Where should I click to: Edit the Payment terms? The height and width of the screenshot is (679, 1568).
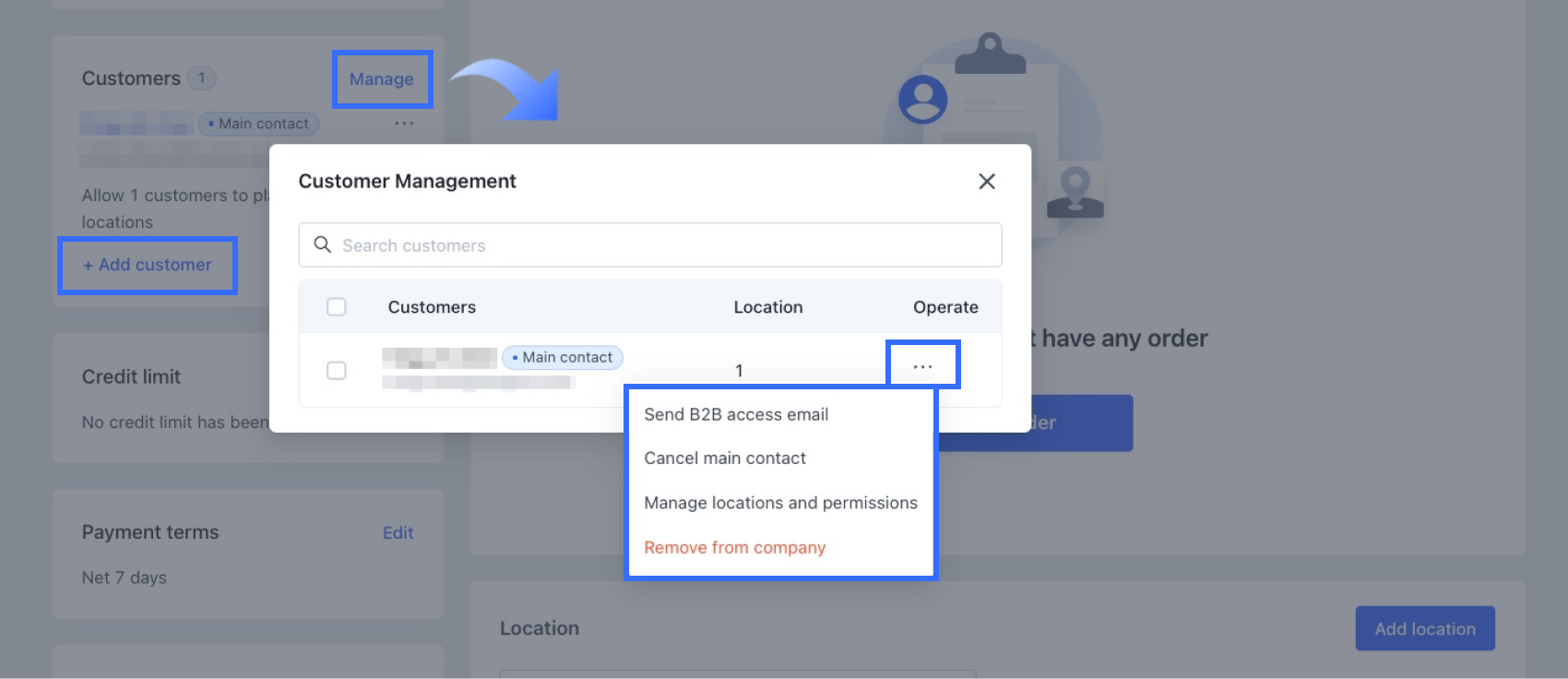click(398, 532)
